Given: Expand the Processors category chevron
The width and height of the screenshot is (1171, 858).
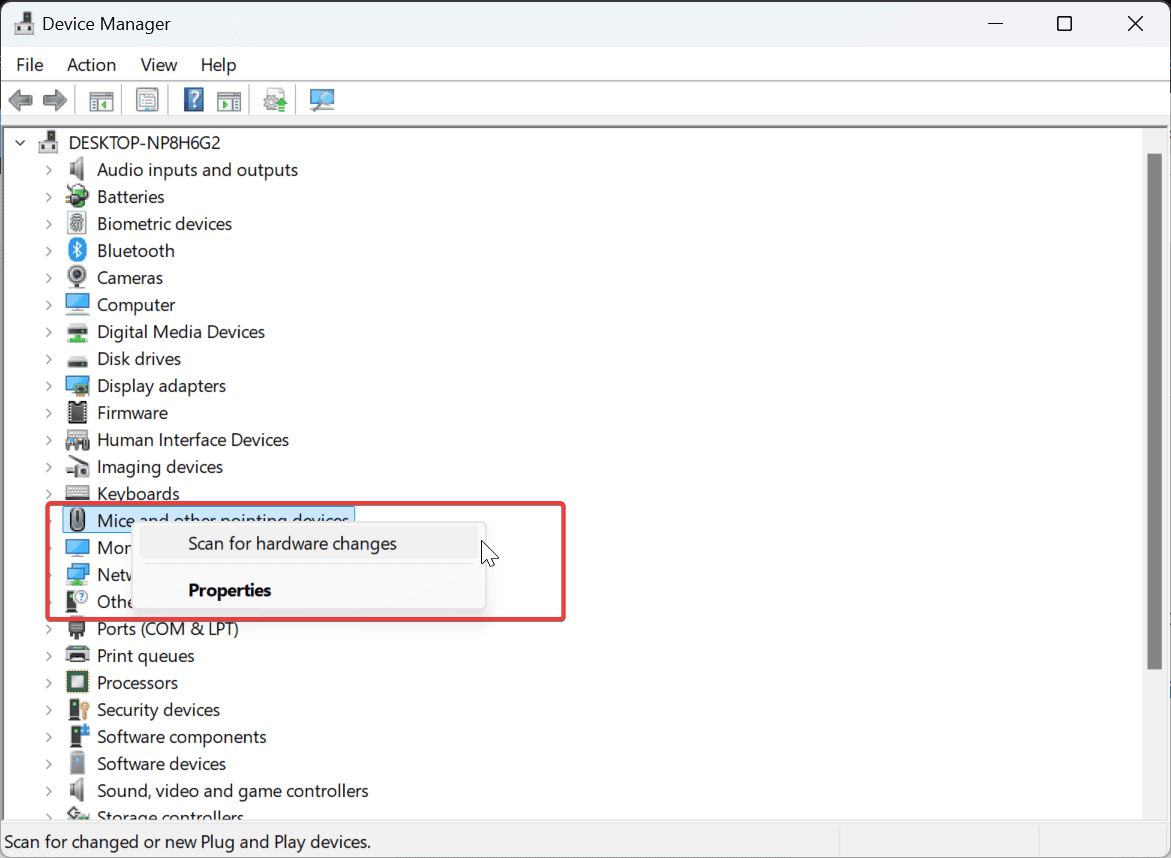Looking at the screenshot, I should pyautogui.click(x=49, y=683).
